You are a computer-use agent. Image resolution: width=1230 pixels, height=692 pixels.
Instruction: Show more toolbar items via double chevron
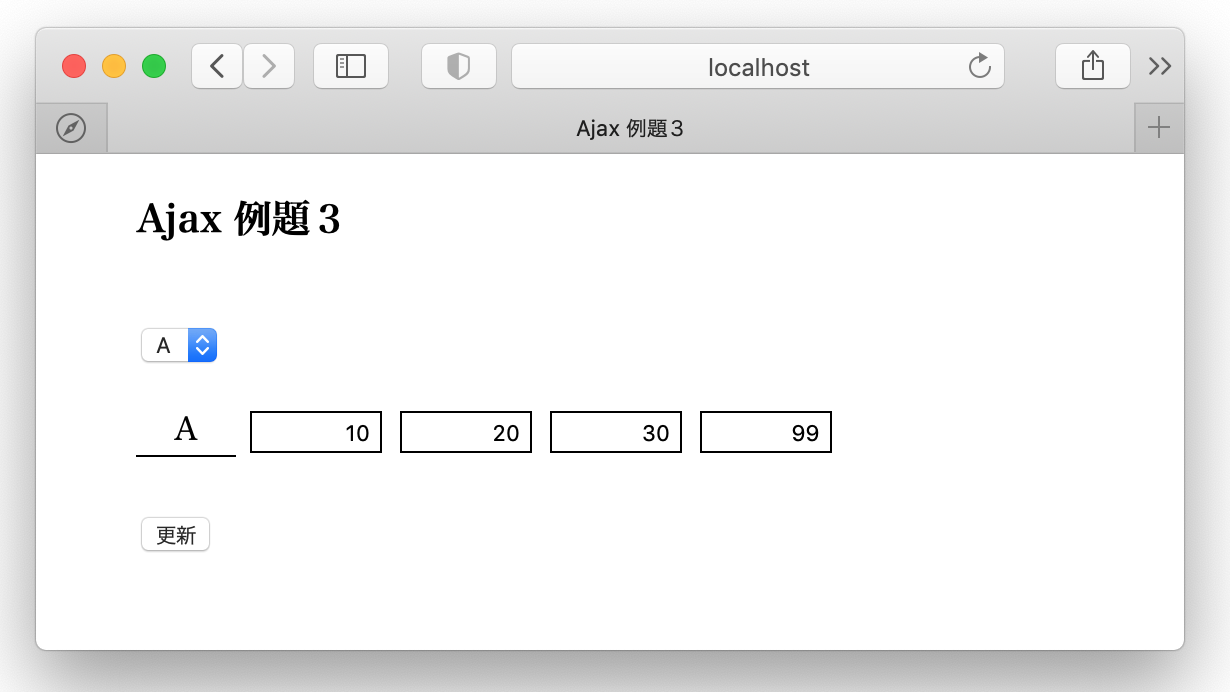(1159, 67)
